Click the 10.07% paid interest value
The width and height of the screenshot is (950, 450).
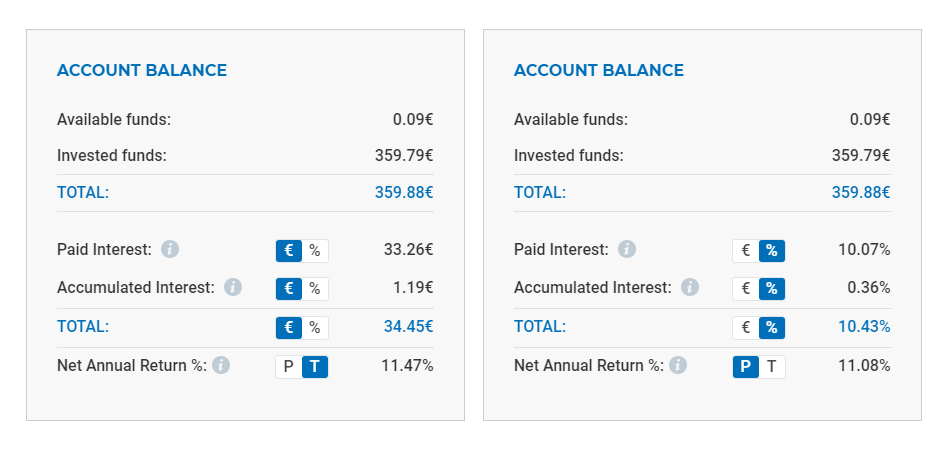pos(865,250)
